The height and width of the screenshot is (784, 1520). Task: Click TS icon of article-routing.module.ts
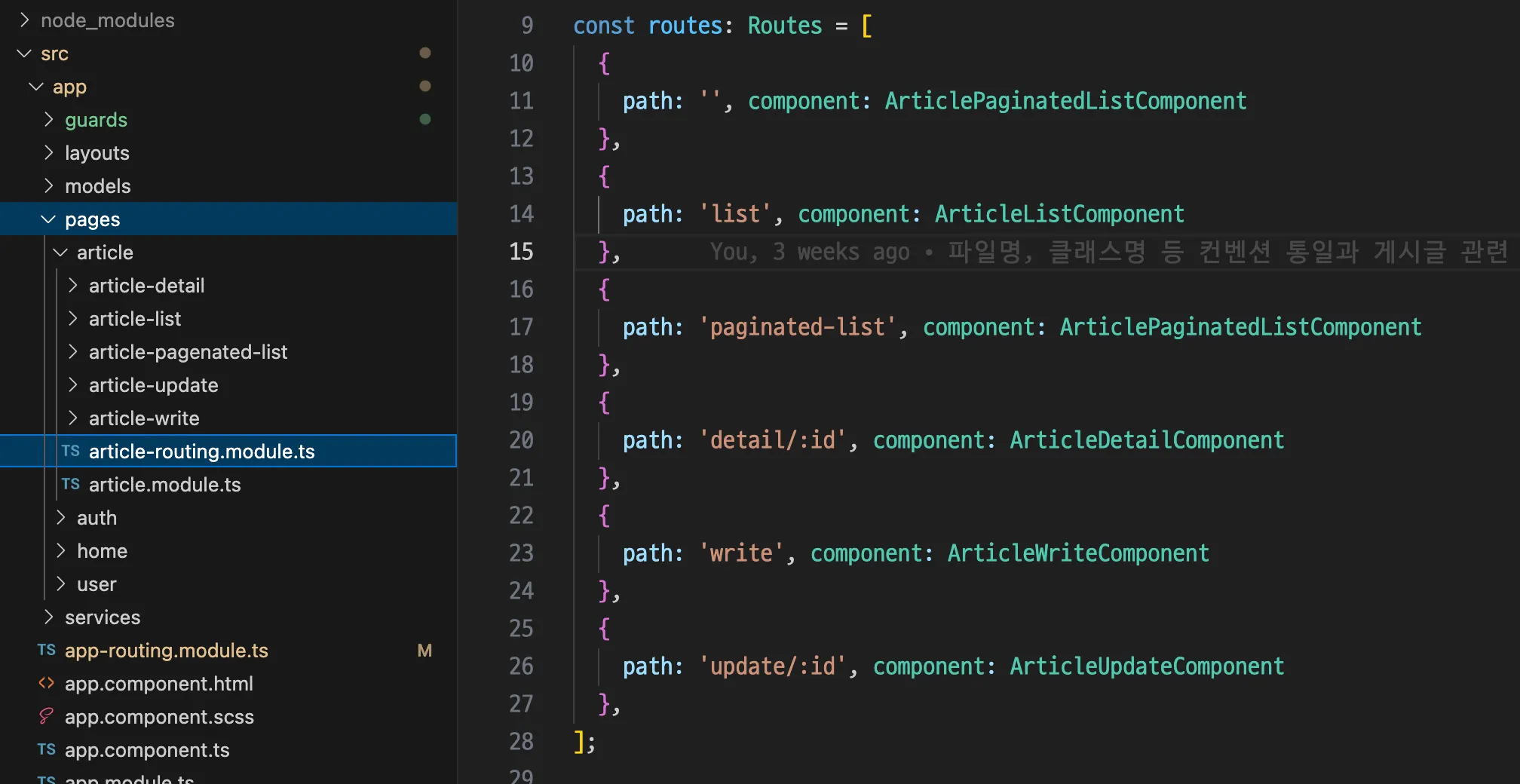(71, 451)
